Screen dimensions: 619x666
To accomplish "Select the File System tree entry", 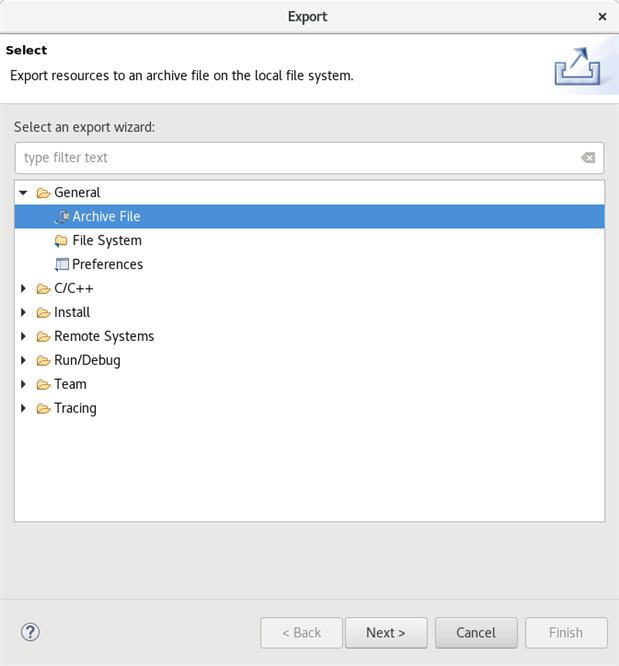I will pyautogui.click(x=107, y=240).
